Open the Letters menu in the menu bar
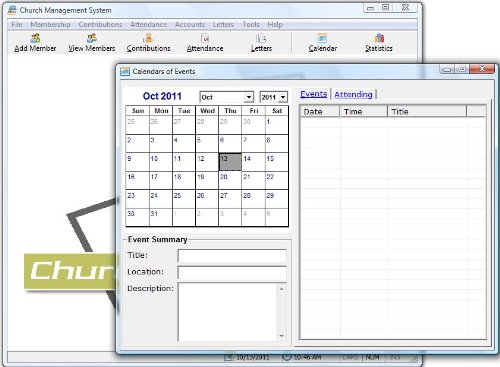500x367 pixels. click(x=223, y=24)
